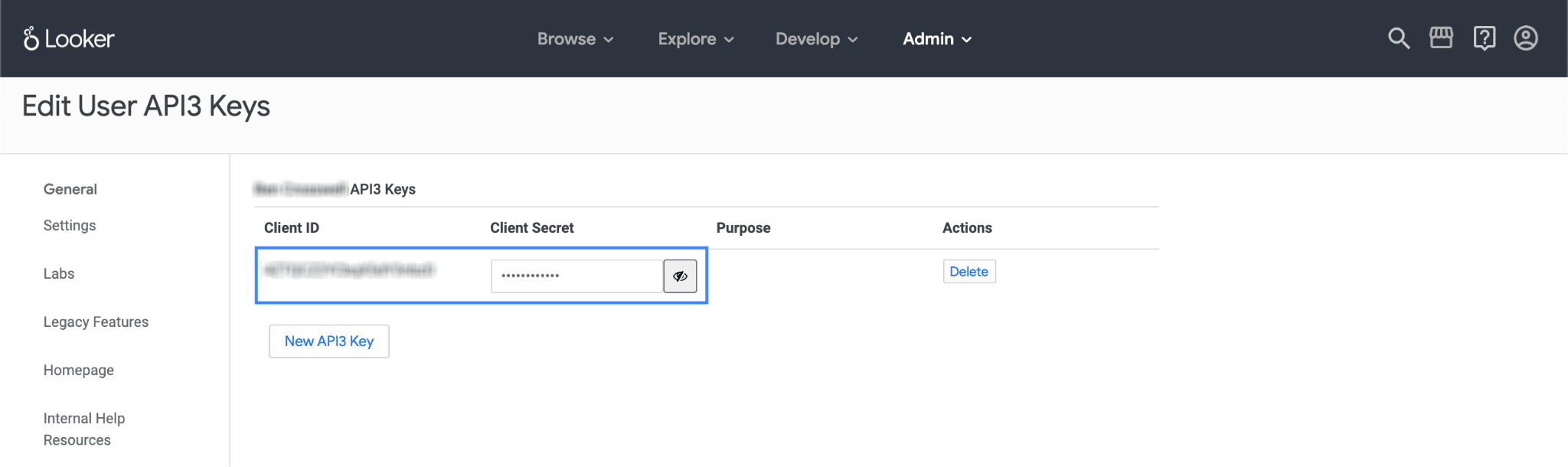Click the General sidebar section label

click(x=70, y=190)
